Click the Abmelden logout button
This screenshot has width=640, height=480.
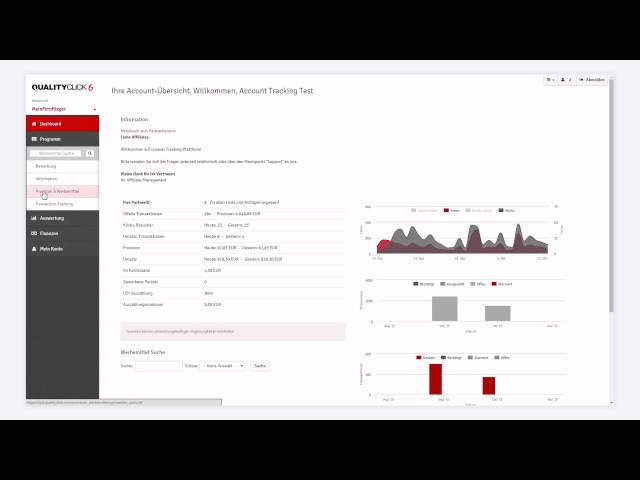point(591,79)
